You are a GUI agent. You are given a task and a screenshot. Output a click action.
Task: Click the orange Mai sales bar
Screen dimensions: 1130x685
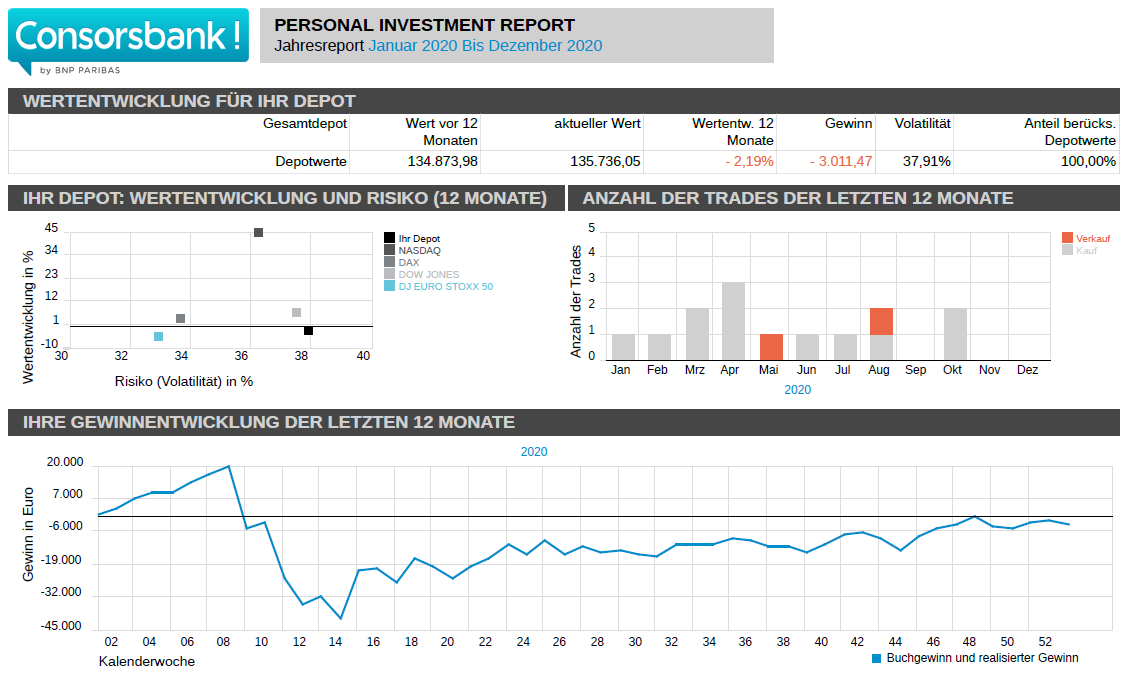point(771,346)
